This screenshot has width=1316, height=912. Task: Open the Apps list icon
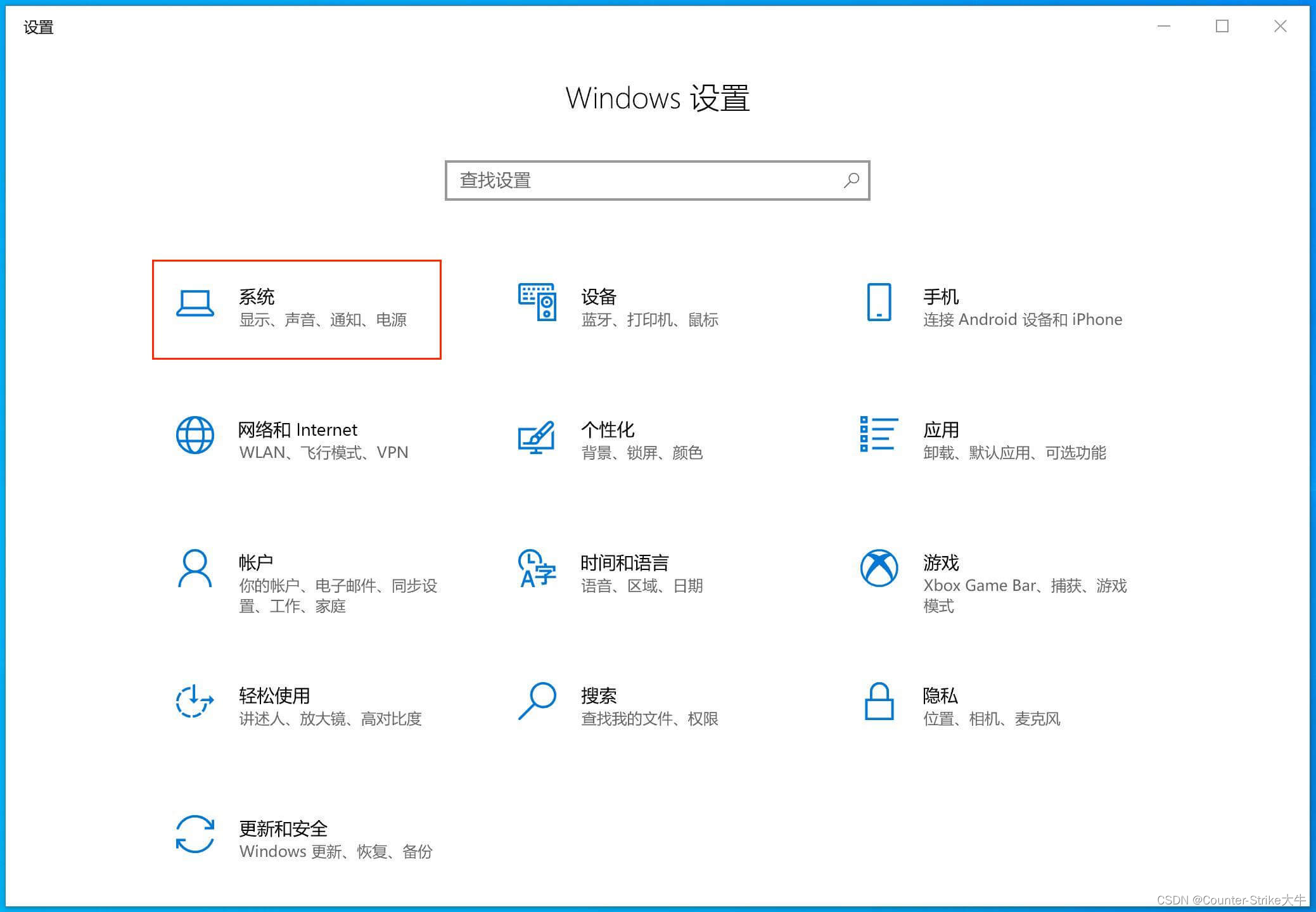879,434
